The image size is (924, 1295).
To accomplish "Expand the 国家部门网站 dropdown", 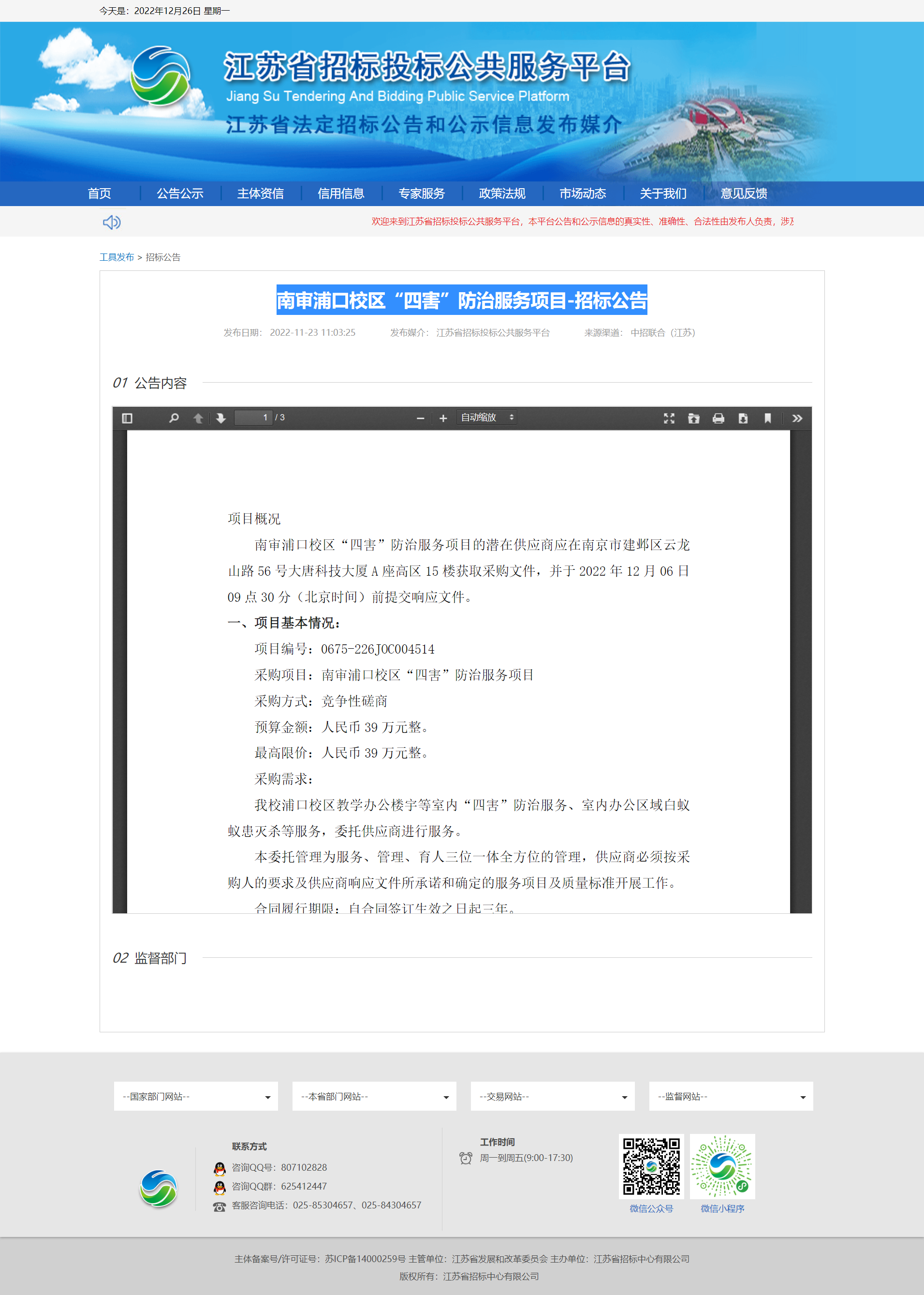I will click(x=196, y=1096).
